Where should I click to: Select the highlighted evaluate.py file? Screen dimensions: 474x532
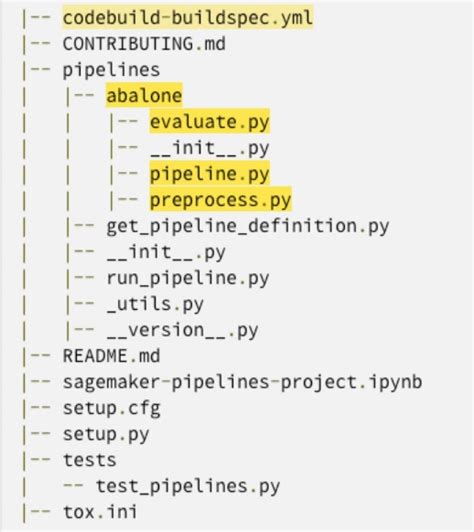point(210,121)
